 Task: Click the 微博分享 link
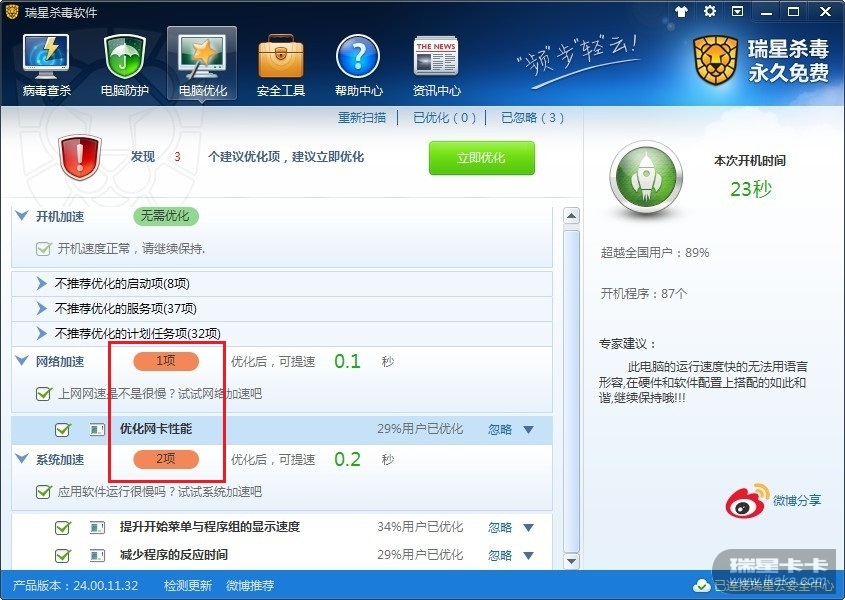click(x=797, y=500)
